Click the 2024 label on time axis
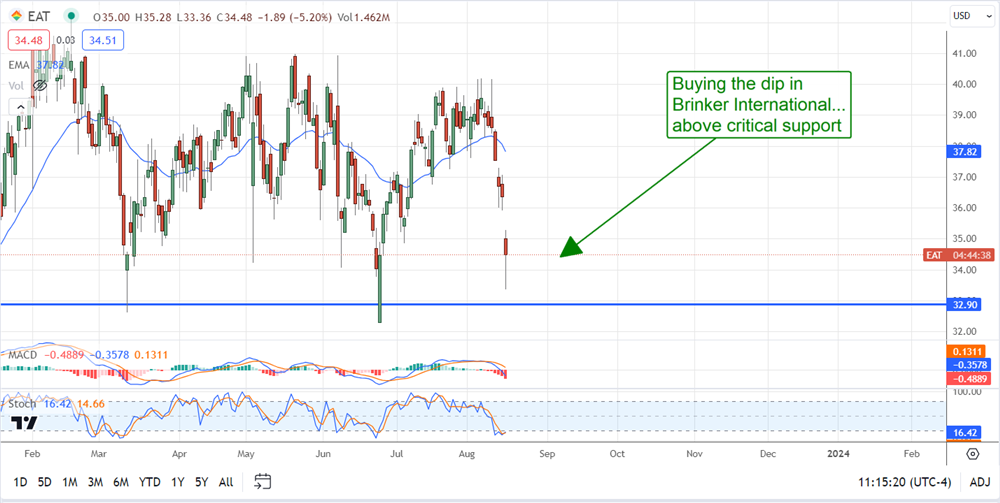Viewport: 1000px width, 503px height. point(840,454)
